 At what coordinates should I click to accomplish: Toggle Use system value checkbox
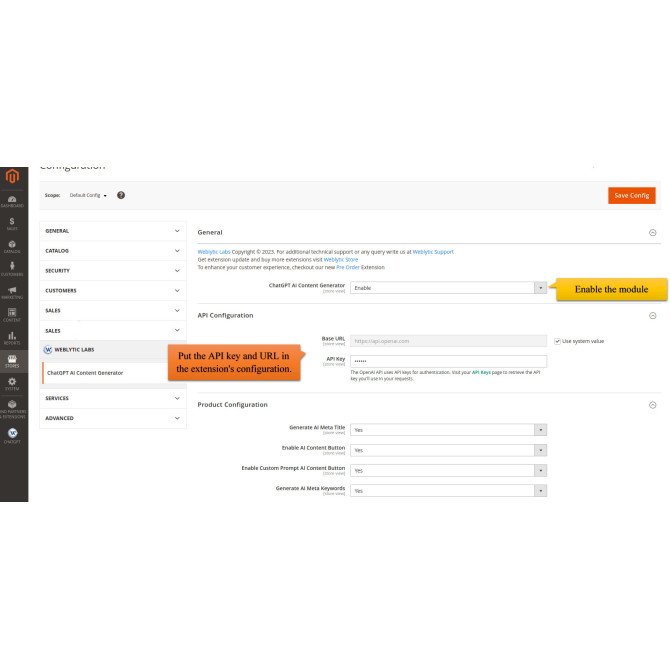557,341
